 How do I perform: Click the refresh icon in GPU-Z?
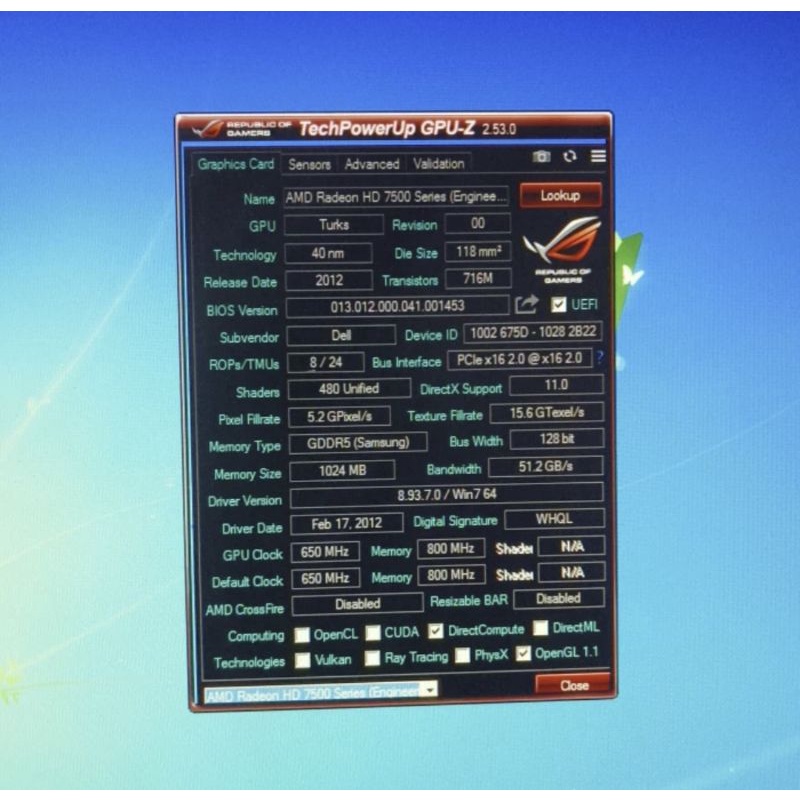570,156
